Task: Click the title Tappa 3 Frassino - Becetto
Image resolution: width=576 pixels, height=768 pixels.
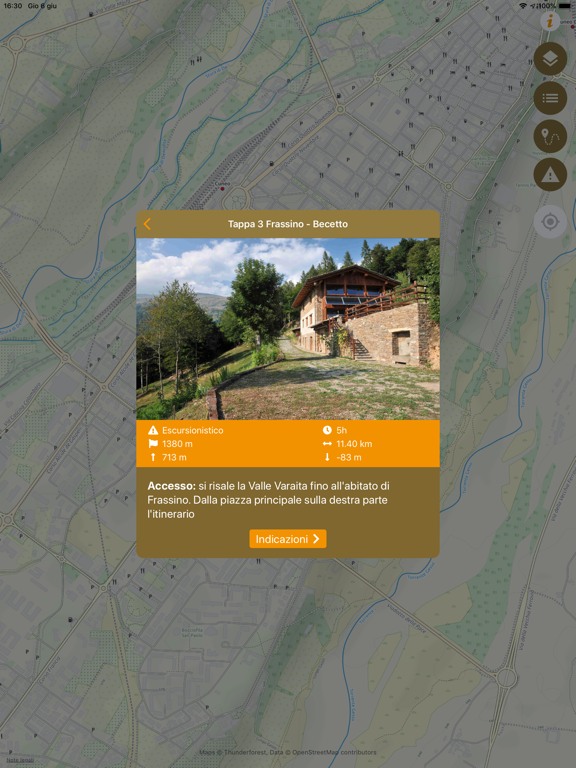Action: [x=288, y=224]
